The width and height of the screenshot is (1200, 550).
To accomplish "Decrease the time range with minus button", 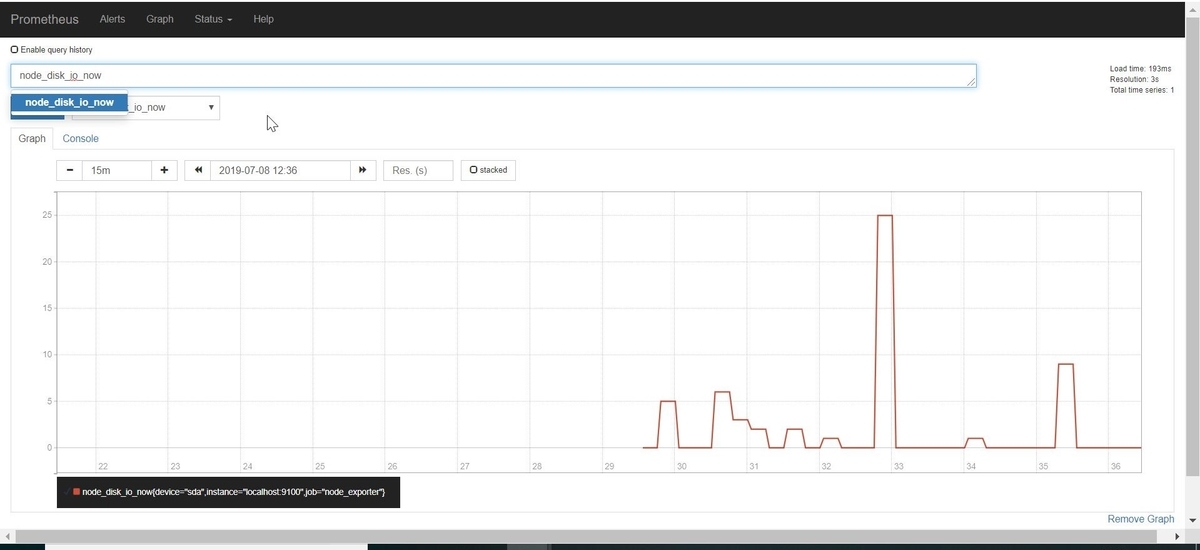I will 69,171.
